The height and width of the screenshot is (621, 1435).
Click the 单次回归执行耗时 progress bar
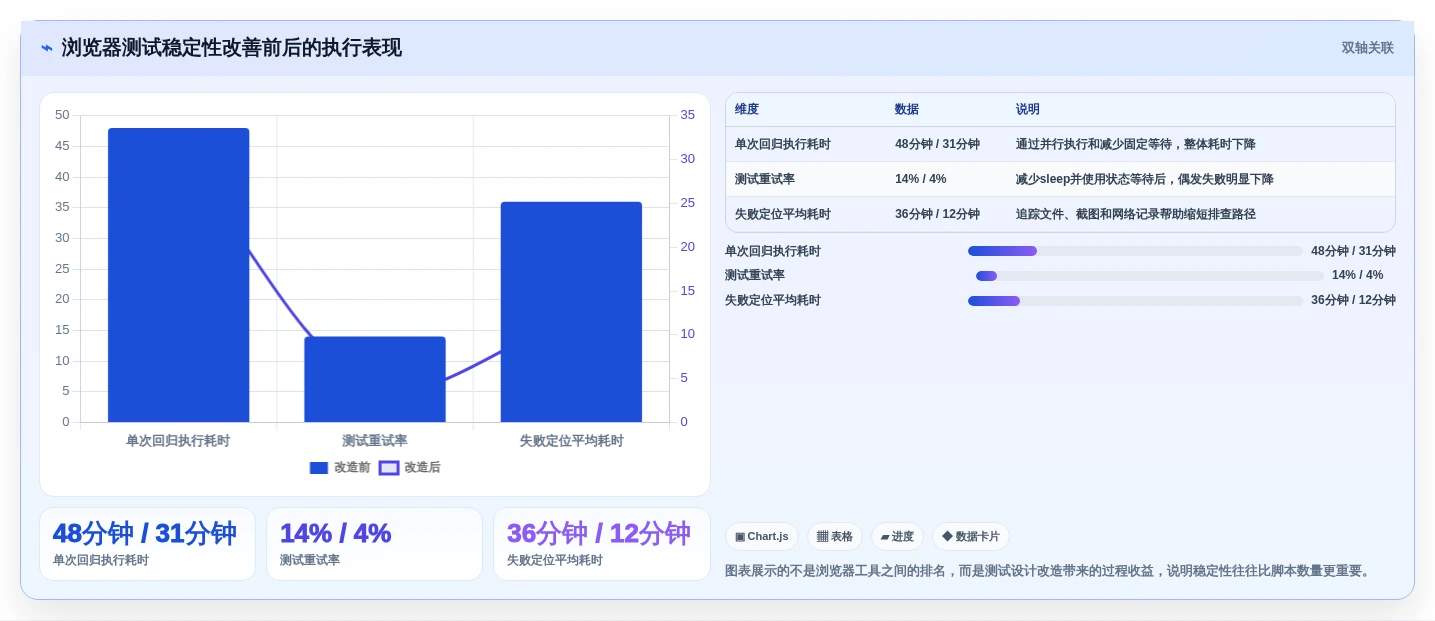click(1135, 251)
